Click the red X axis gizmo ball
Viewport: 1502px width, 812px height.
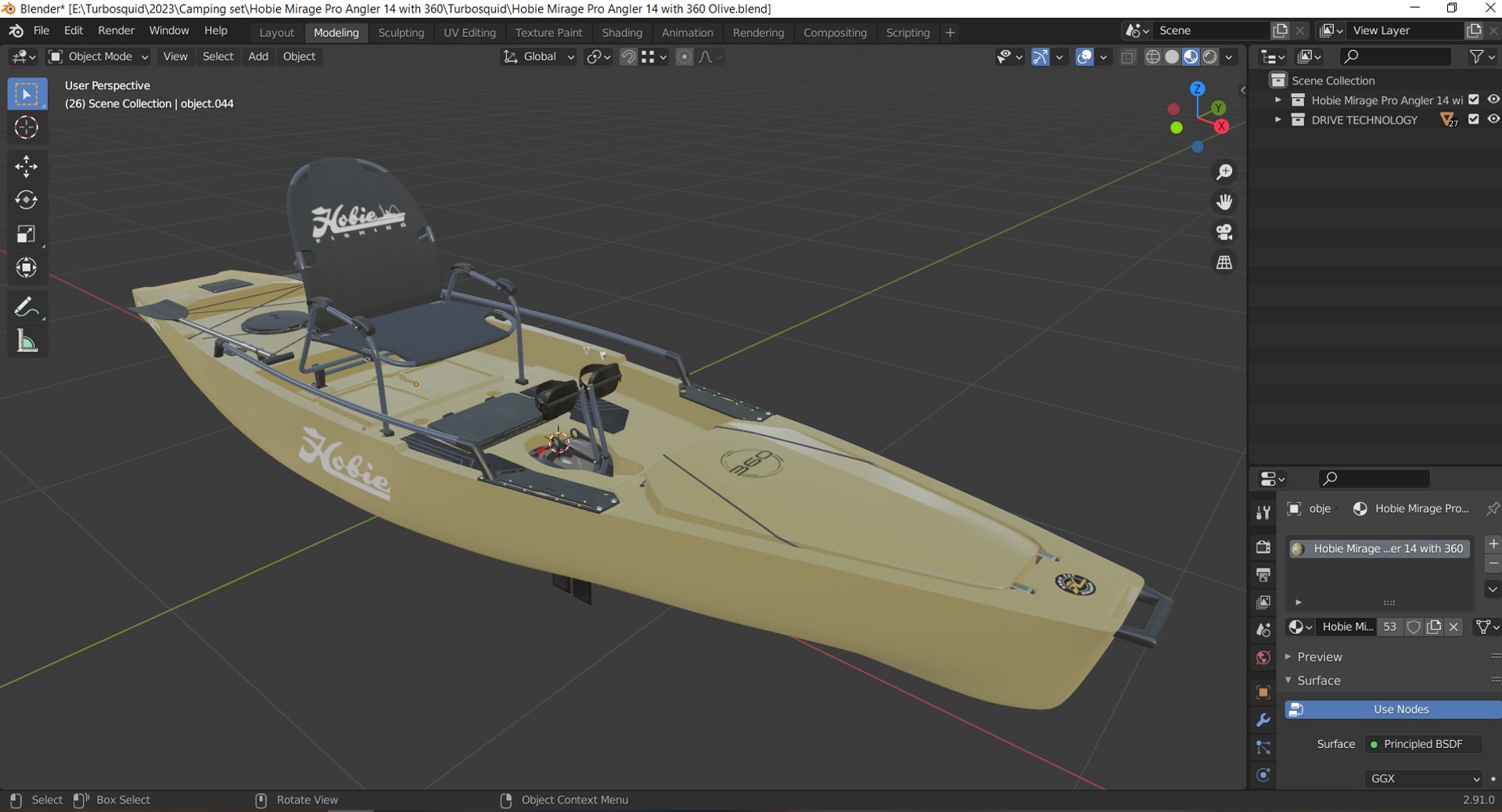click(1221, 127)
